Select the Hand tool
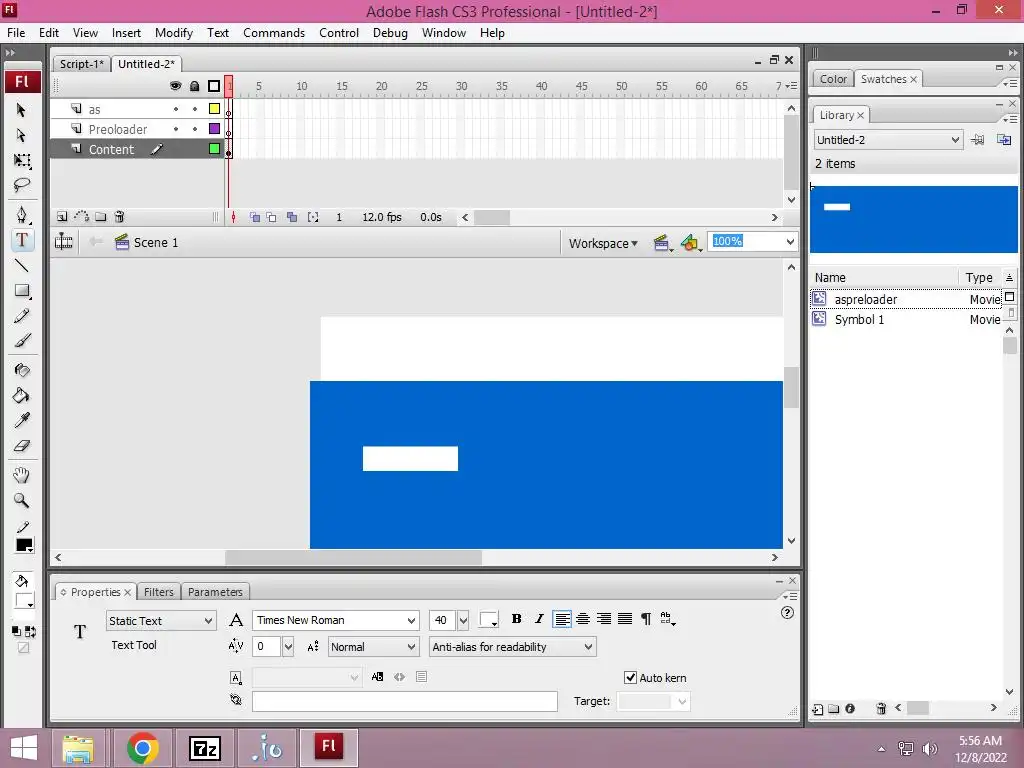Image resolution: width=1024 pixels, height=768 pixels. tap(22, 475)
